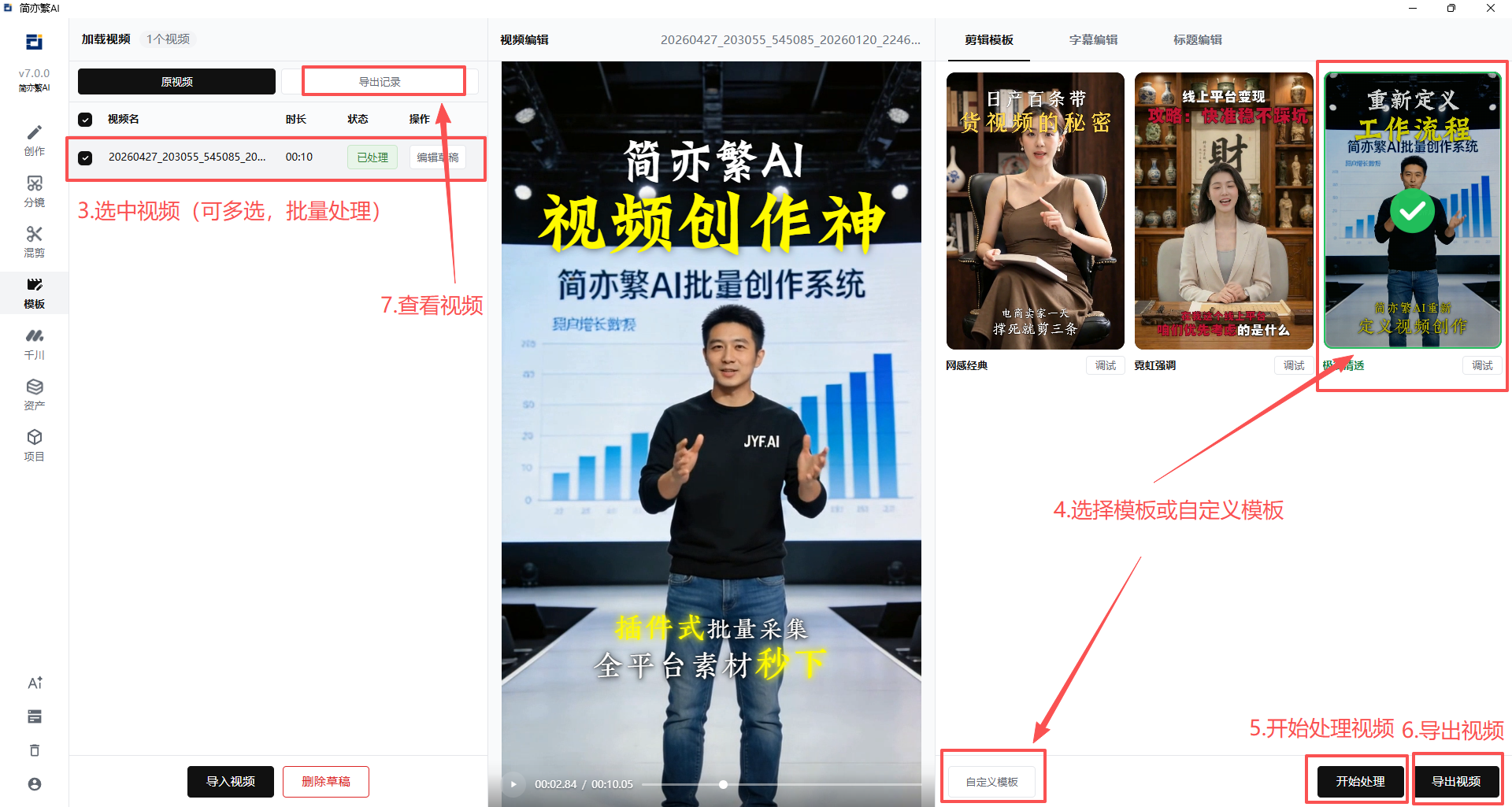Viewport: 1512px width, 807px height.
Task: Open the 千川 sidebar section
Action: point(34,344)
